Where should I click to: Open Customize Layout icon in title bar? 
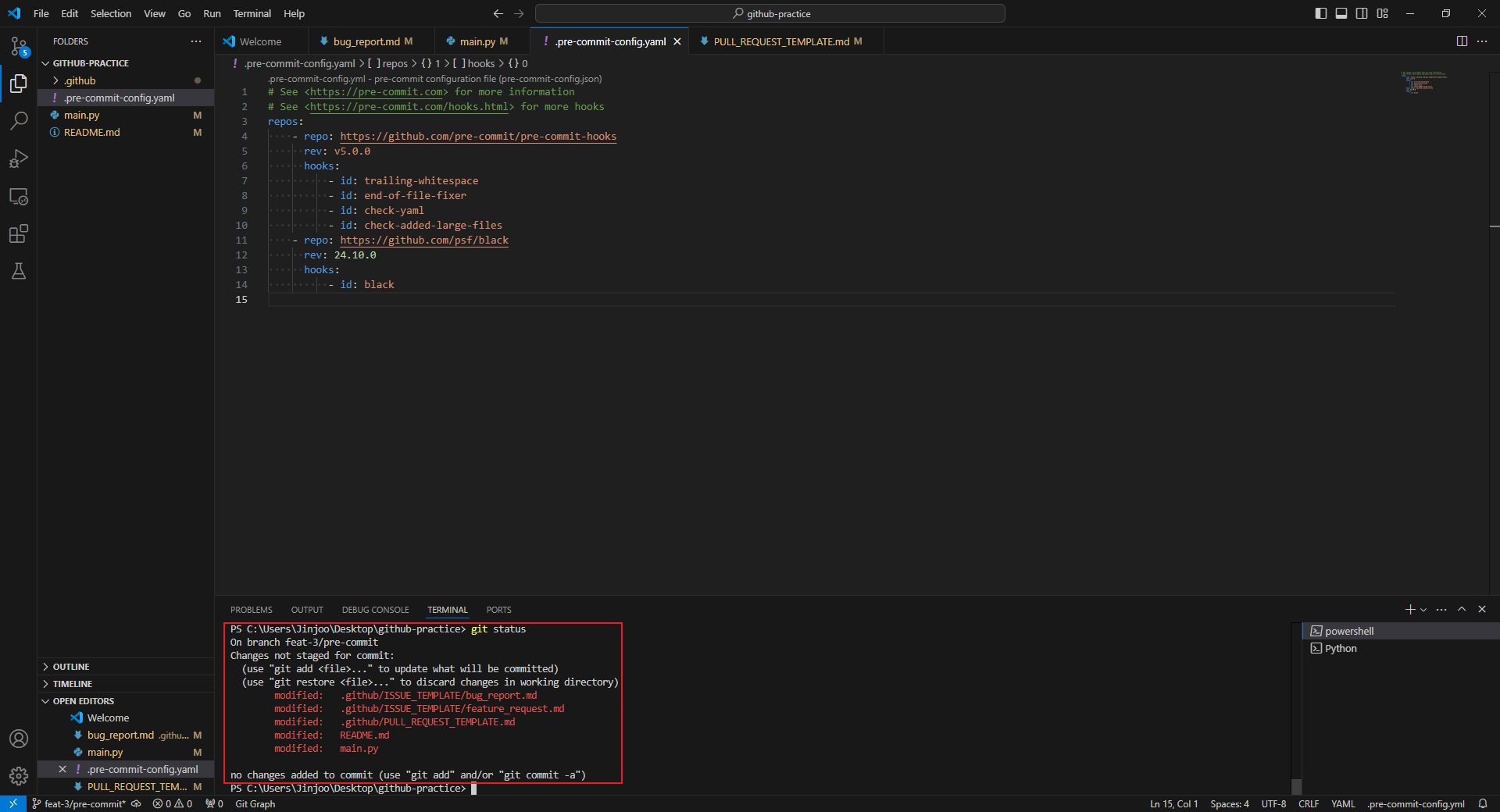pyautogui.click(x=1382, y=13)
